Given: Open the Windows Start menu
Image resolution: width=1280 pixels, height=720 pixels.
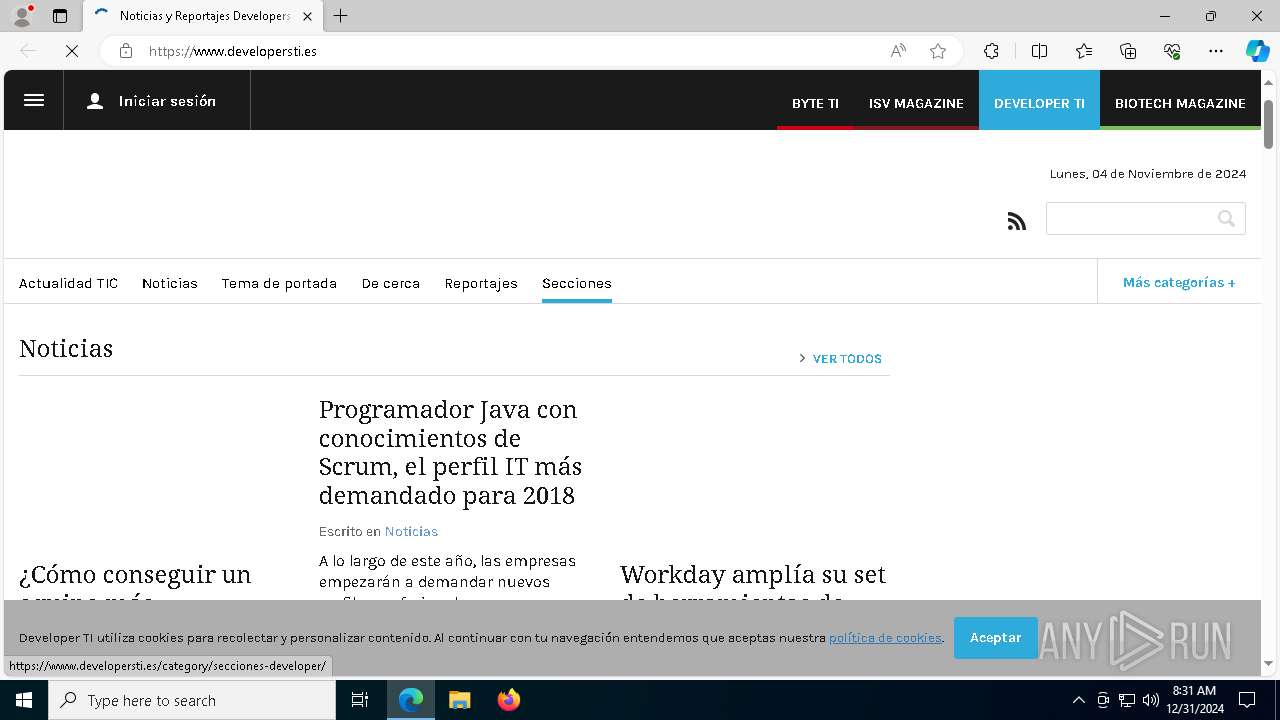Looking at the screenshot, I should tap(24, 700).
